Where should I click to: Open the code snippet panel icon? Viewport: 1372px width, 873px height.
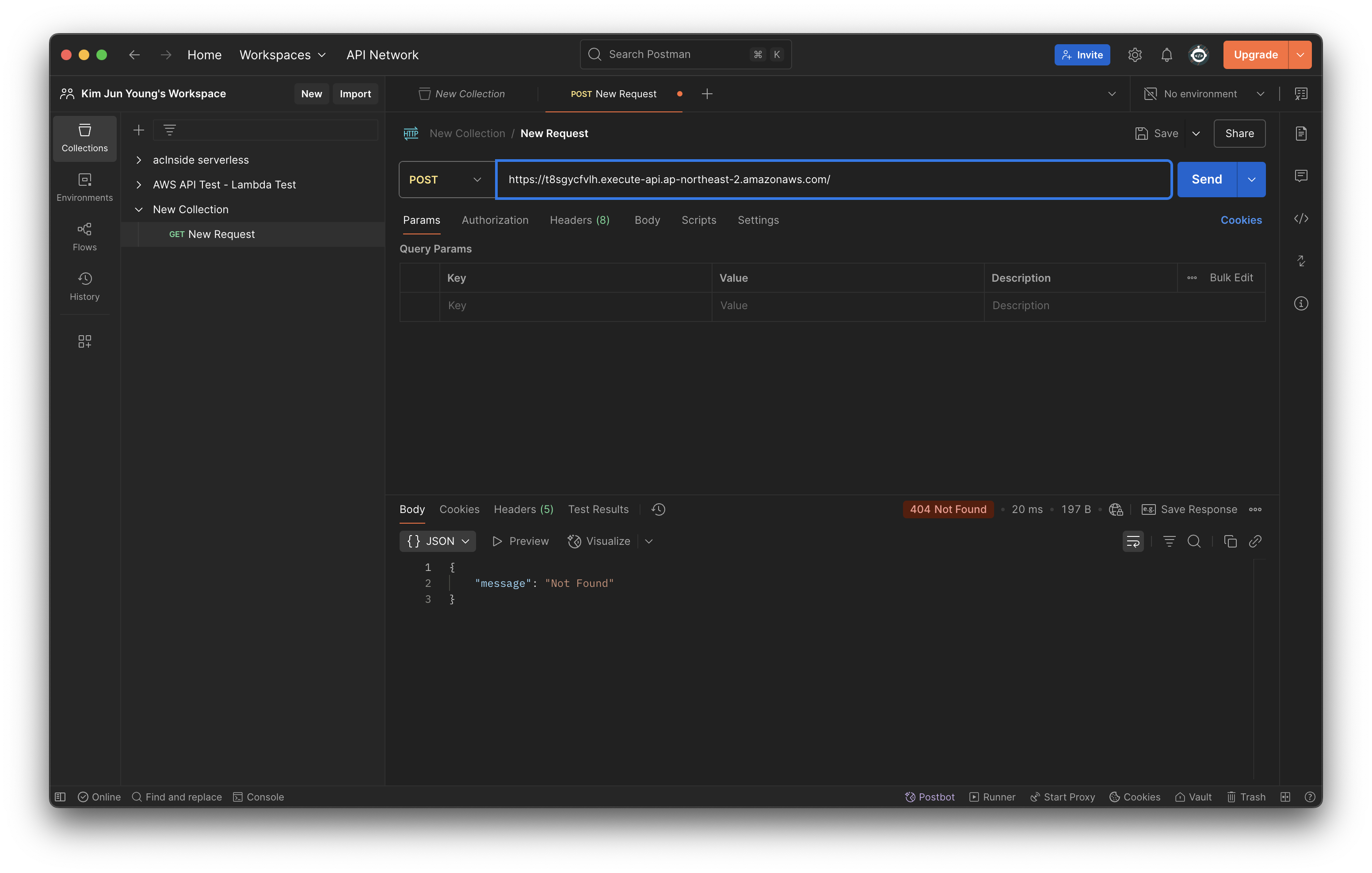[1301, 219]
